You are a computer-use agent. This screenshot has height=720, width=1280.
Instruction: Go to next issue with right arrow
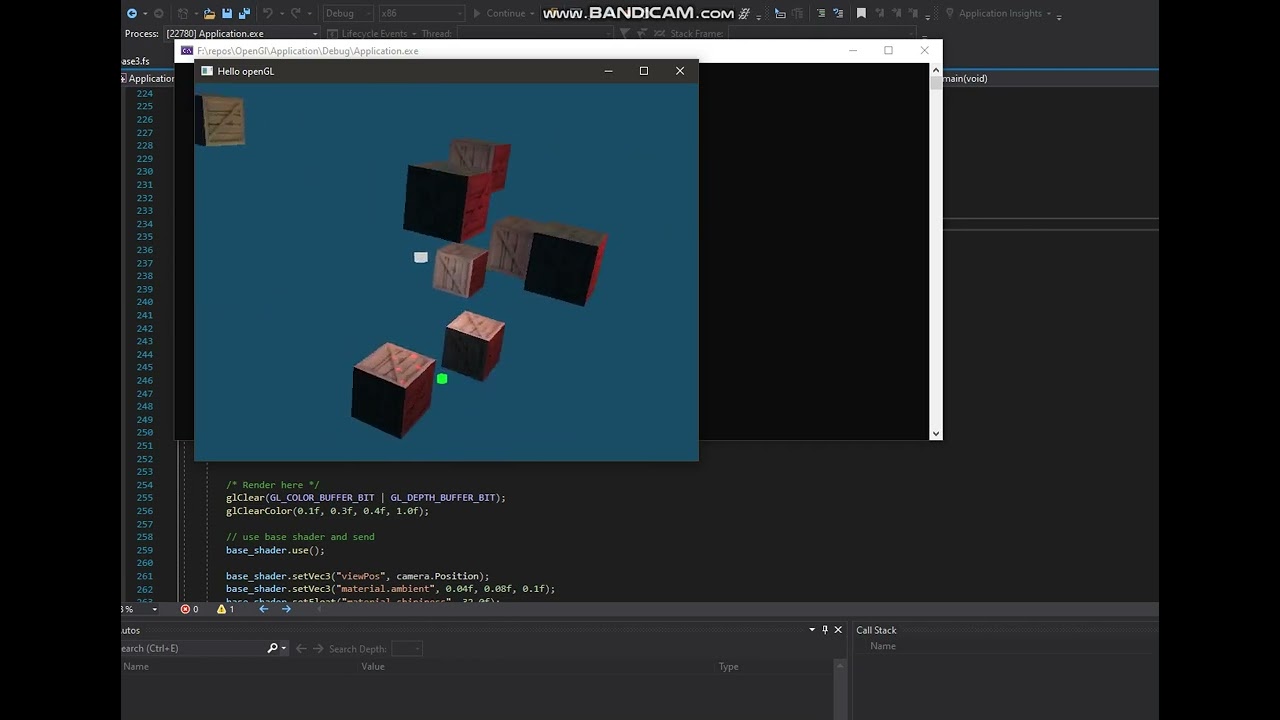[286, 609]
